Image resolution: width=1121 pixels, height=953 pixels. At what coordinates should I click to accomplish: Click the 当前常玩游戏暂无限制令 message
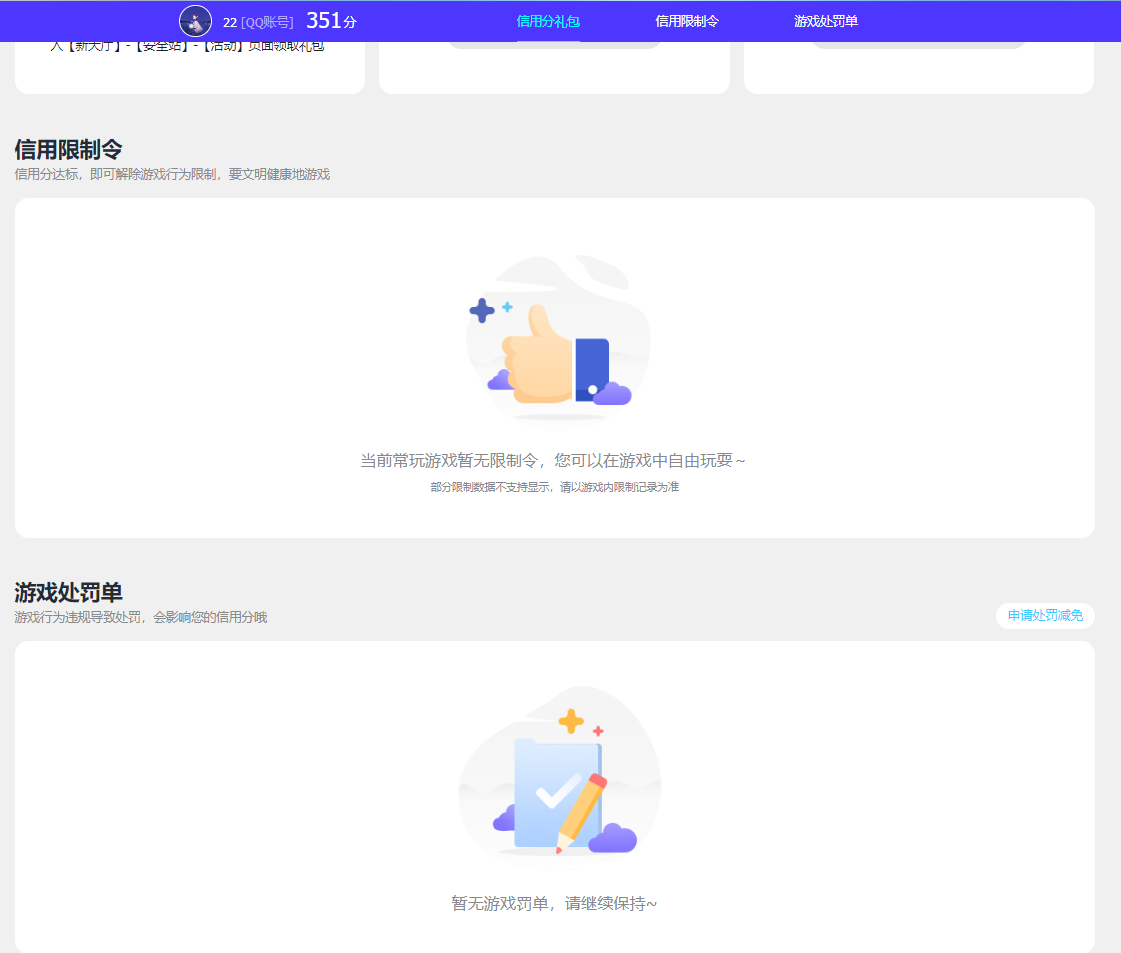[553, 460]
